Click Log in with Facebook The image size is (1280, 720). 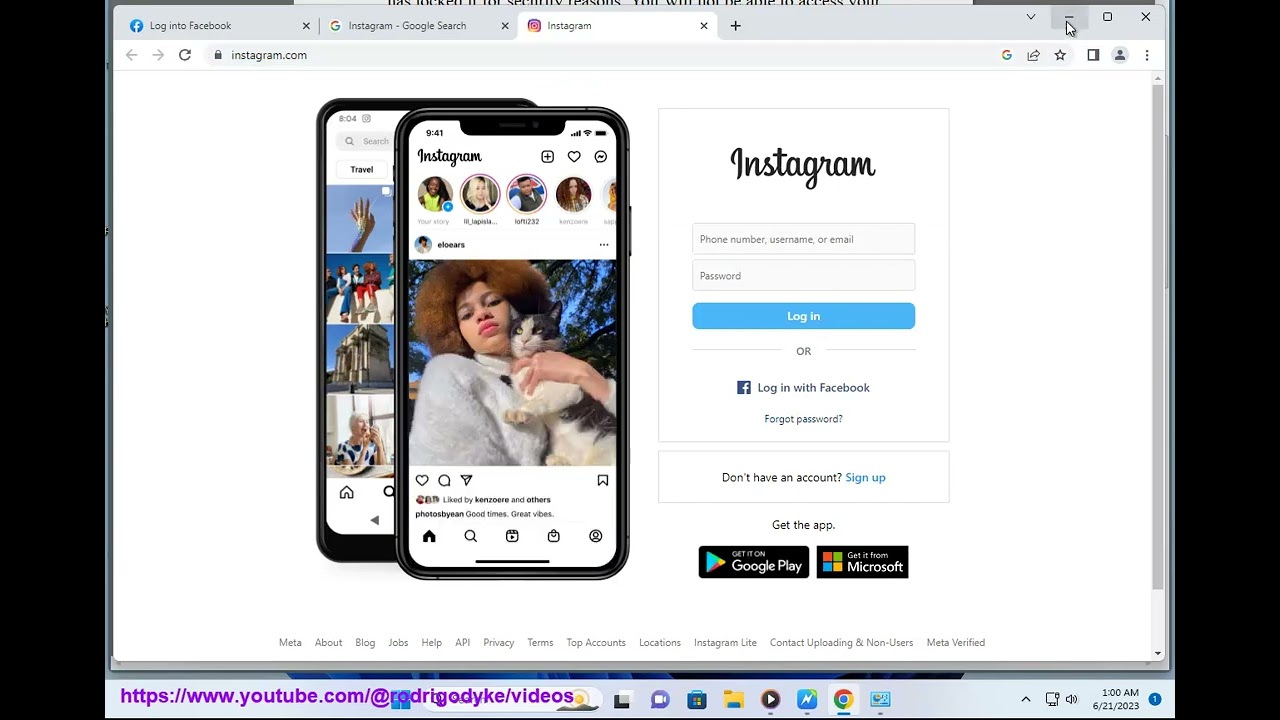pyautogui.click(x=803, y=388)
